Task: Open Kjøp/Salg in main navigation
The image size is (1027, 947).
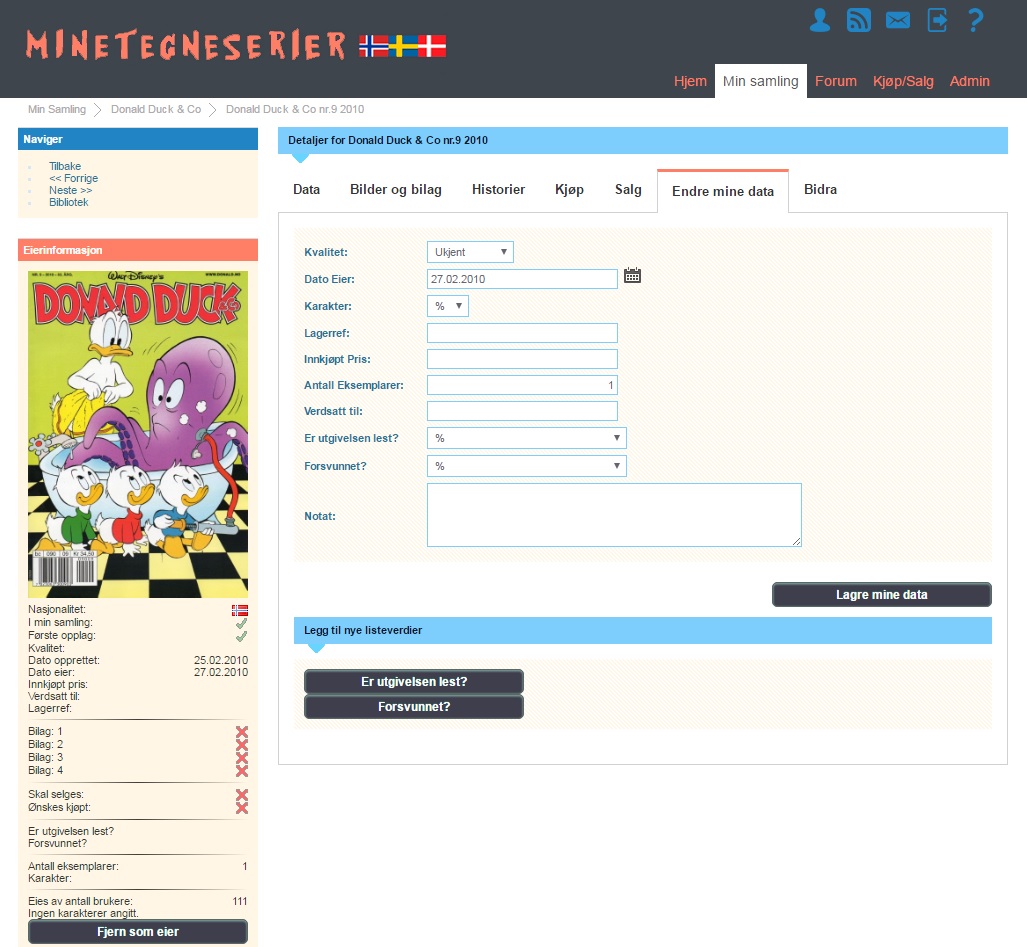Action: tap(903, 81)
